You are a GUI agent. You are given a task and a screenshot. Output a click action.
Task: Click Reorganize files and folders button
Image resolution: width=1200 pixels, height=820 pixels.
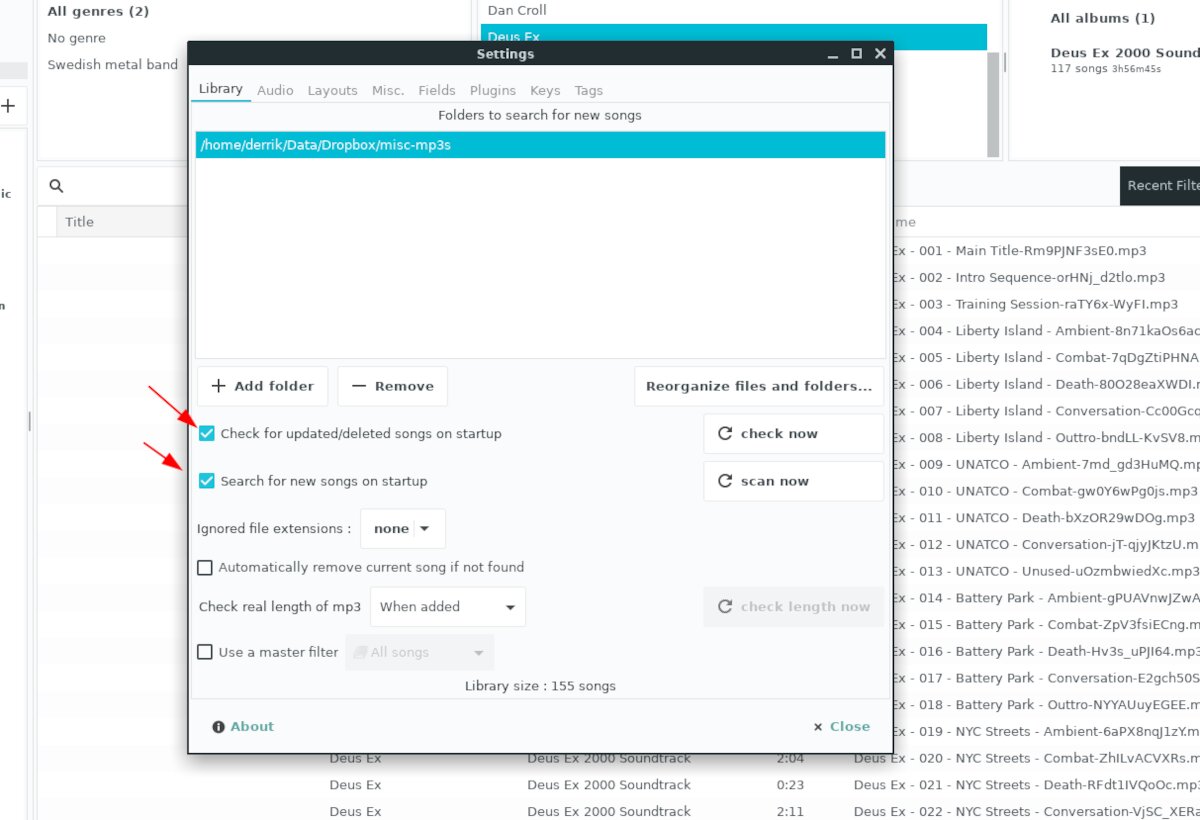758,386
